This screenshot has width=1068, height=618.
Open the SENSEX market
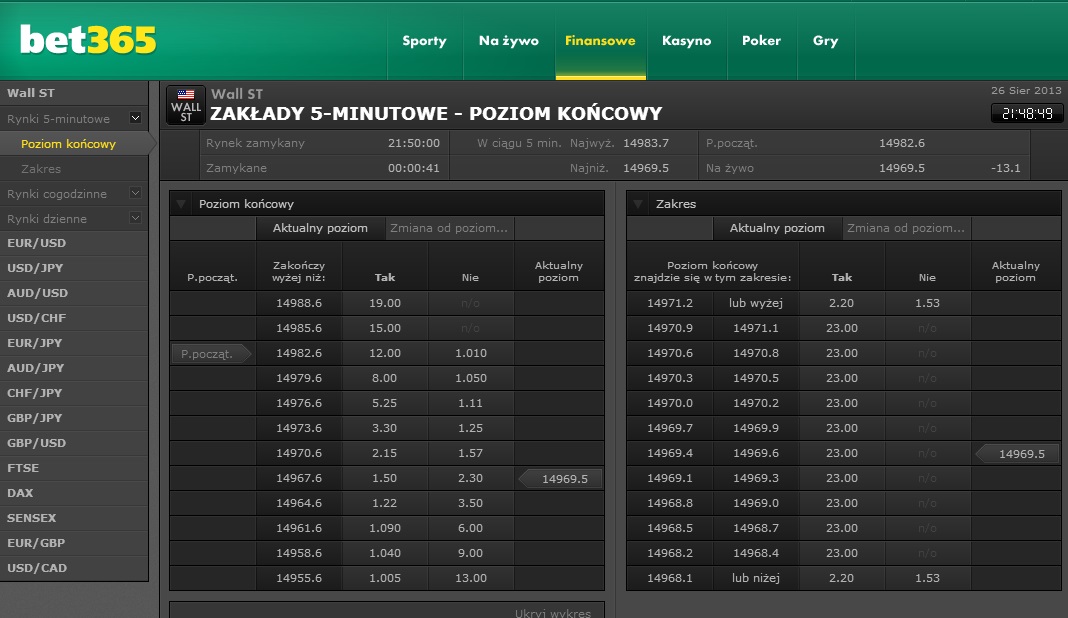tap(74, 518)
